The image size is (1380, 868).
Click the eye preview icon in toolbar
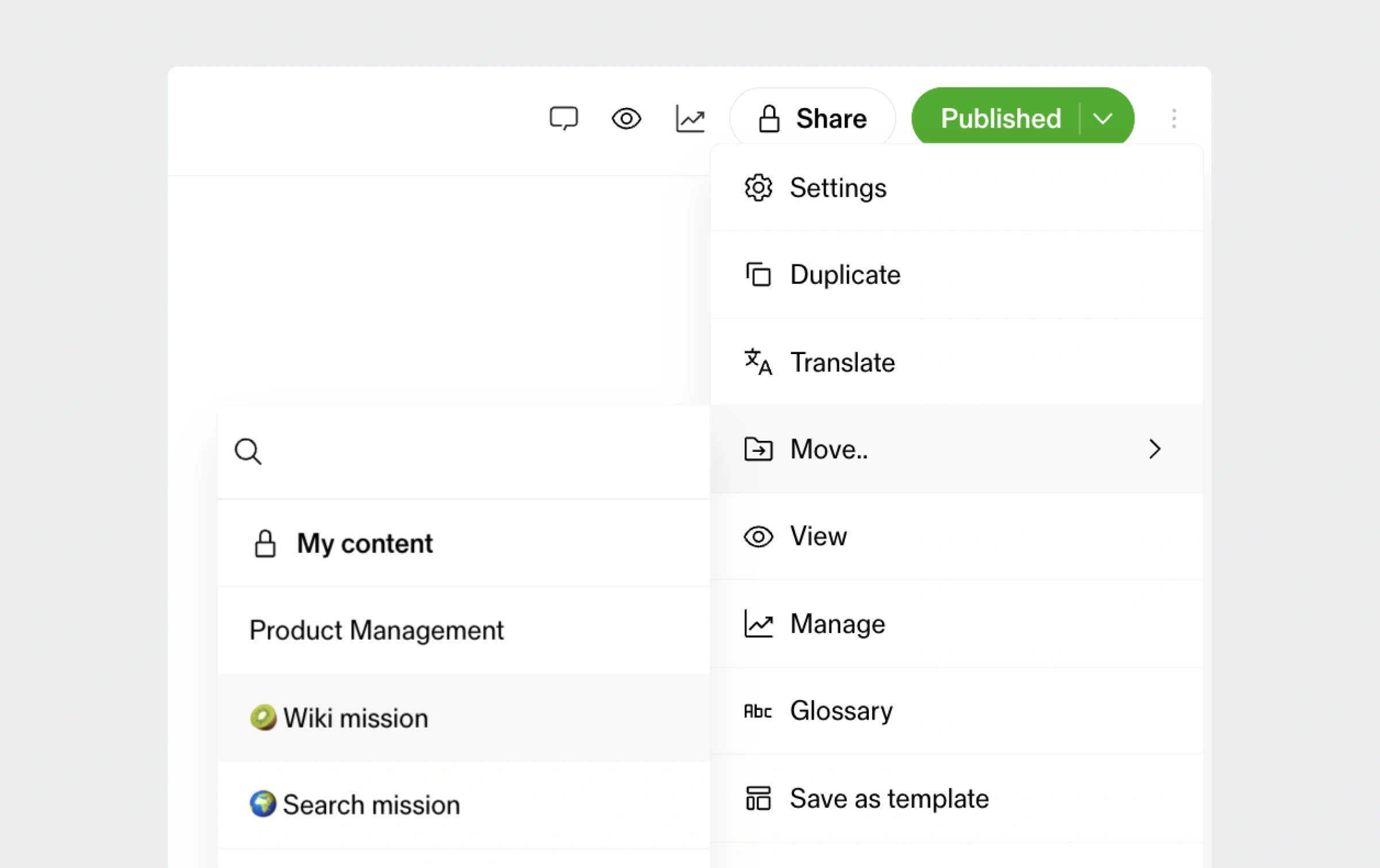tap(626, 118)
